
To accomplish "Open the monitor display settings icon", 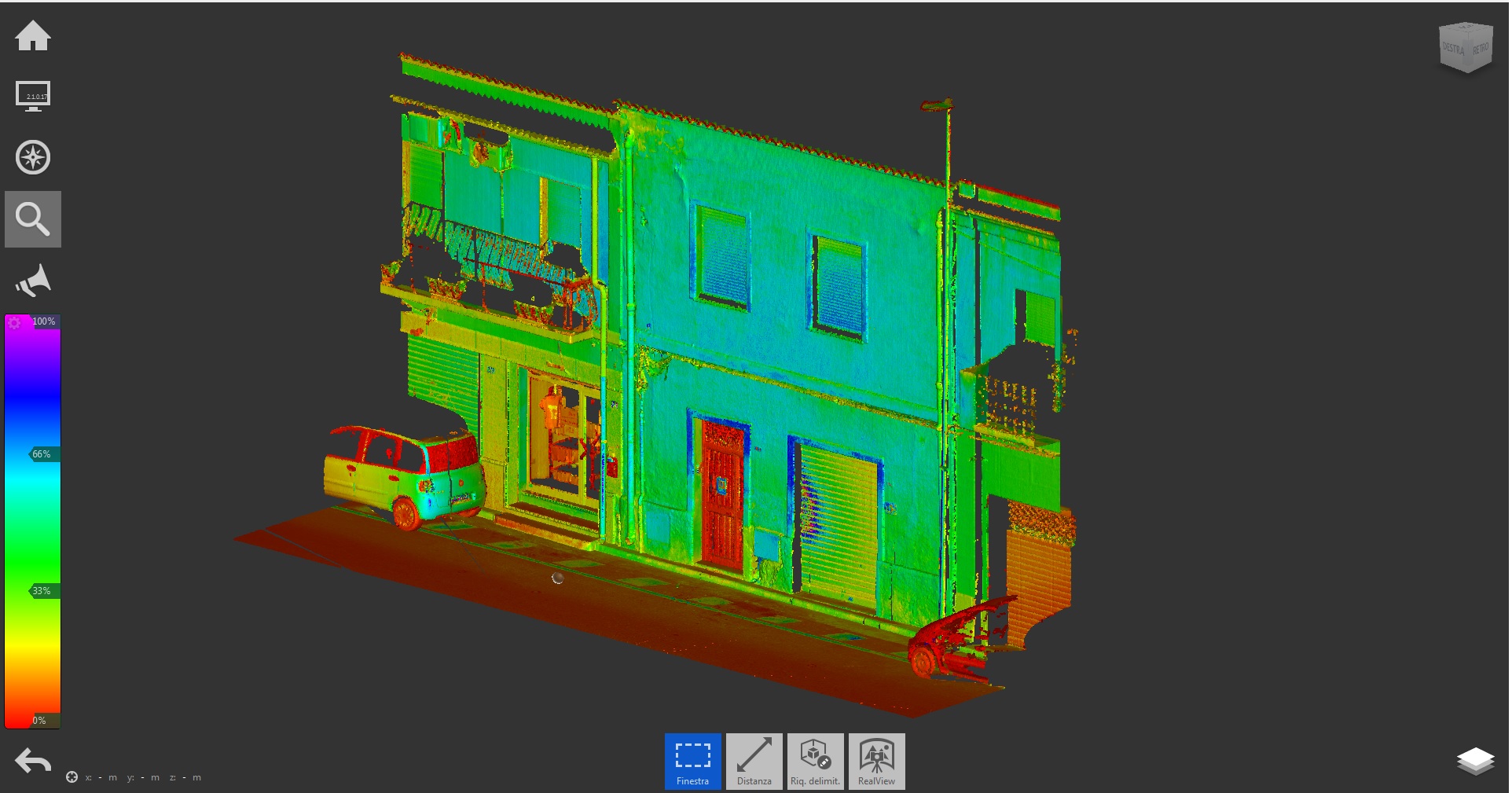I will pyautogui.click(x=33, y=96).
